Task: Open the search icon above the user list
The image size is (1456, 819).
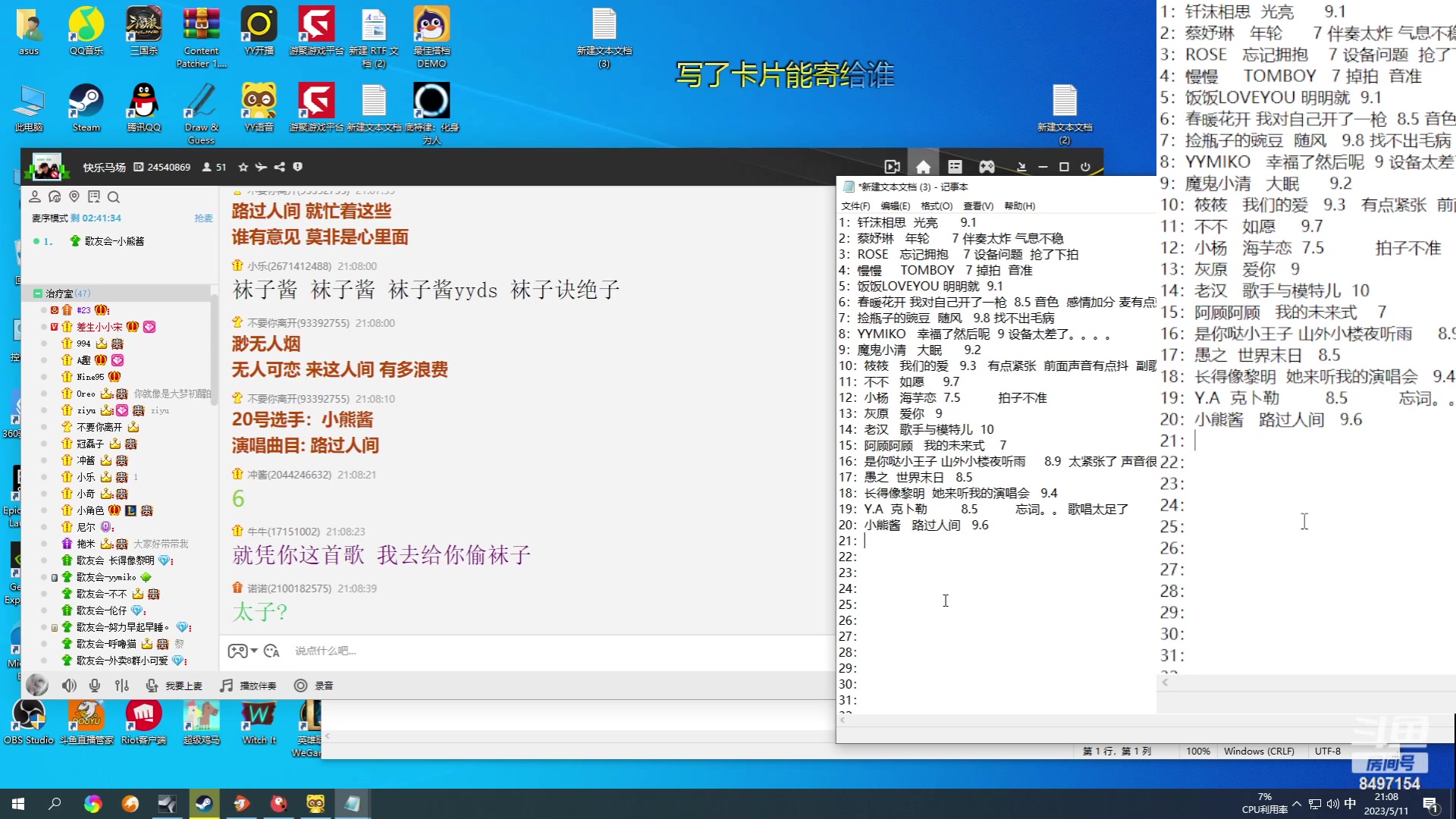Action: tap(114, 197)
